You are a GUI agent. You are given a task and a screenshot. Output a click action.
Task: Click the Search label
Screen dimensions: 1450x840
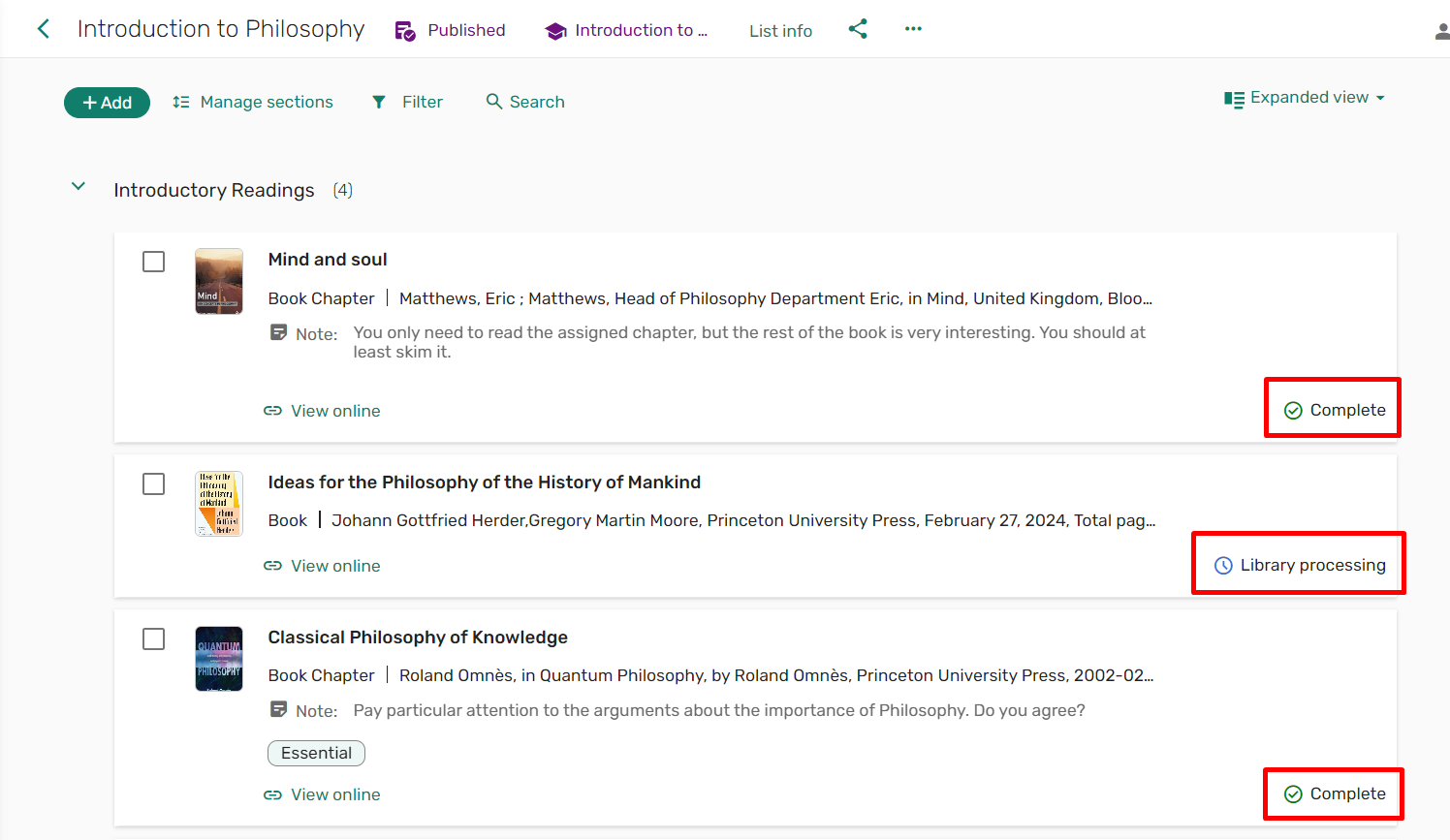click(x=537, y=102)
